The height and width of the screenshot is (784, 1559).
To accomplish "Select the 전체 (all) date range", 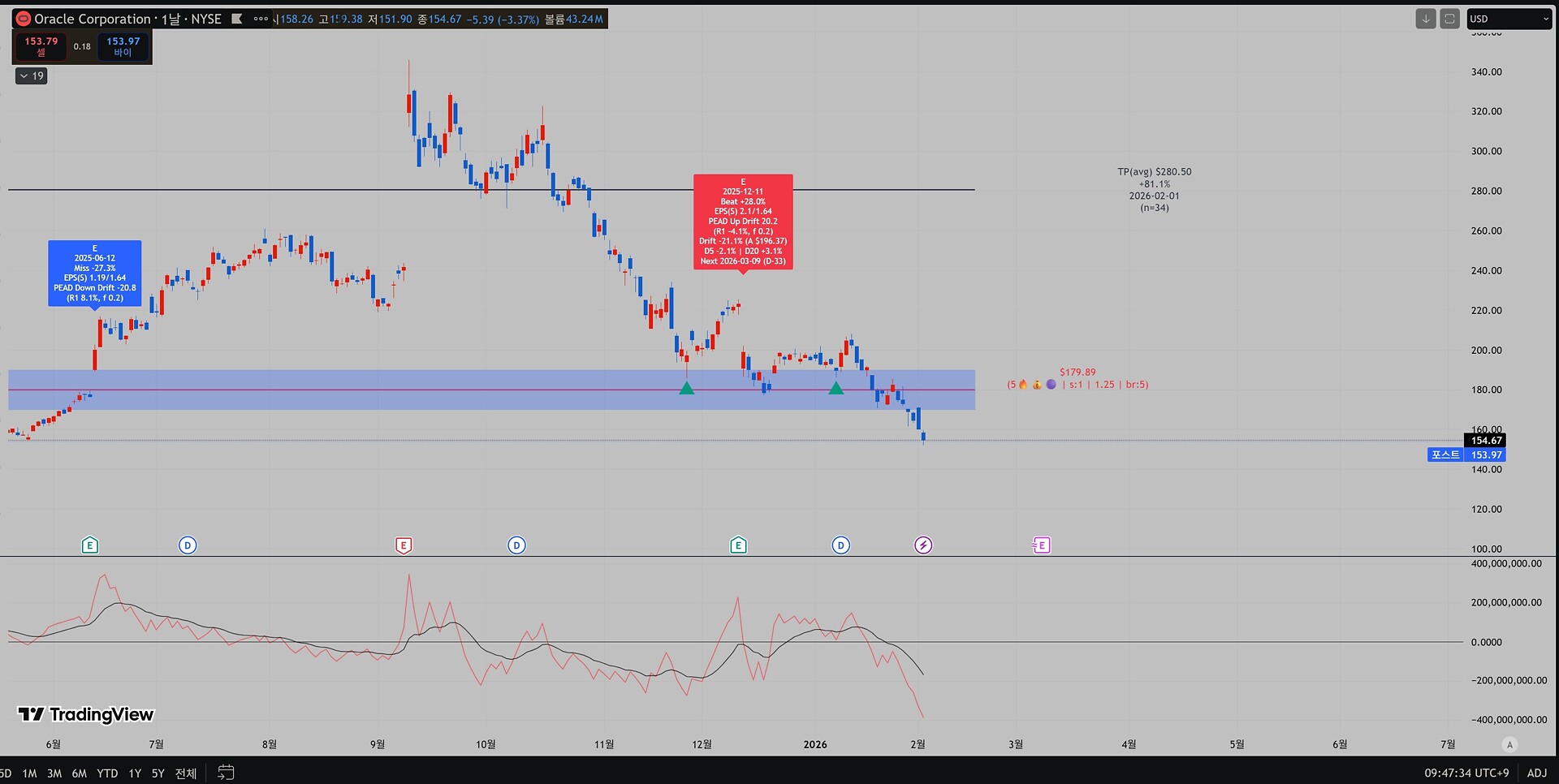I will (186, 773).
